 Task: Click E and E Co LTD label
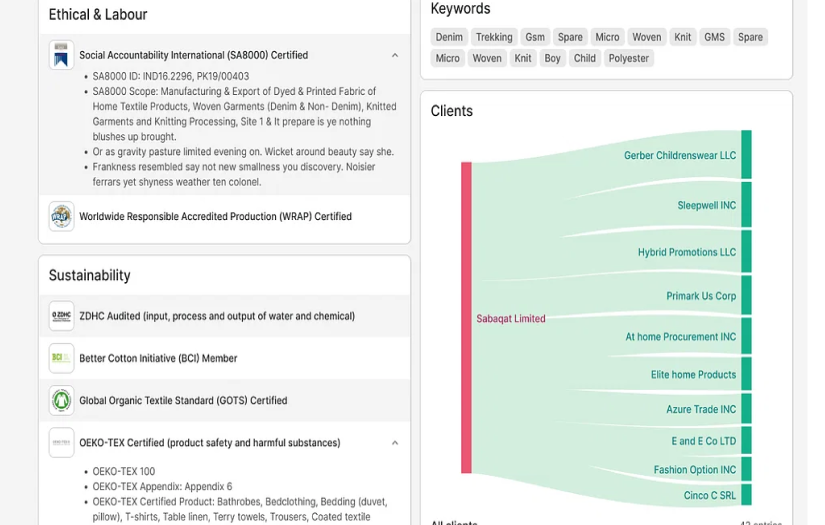tap(703, 441)
